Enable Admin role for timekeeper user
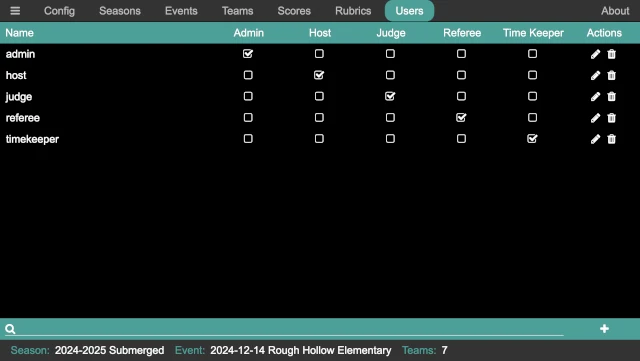Viewport: 640px width, 361px height. pyautogui.click(x=248, y=138)
